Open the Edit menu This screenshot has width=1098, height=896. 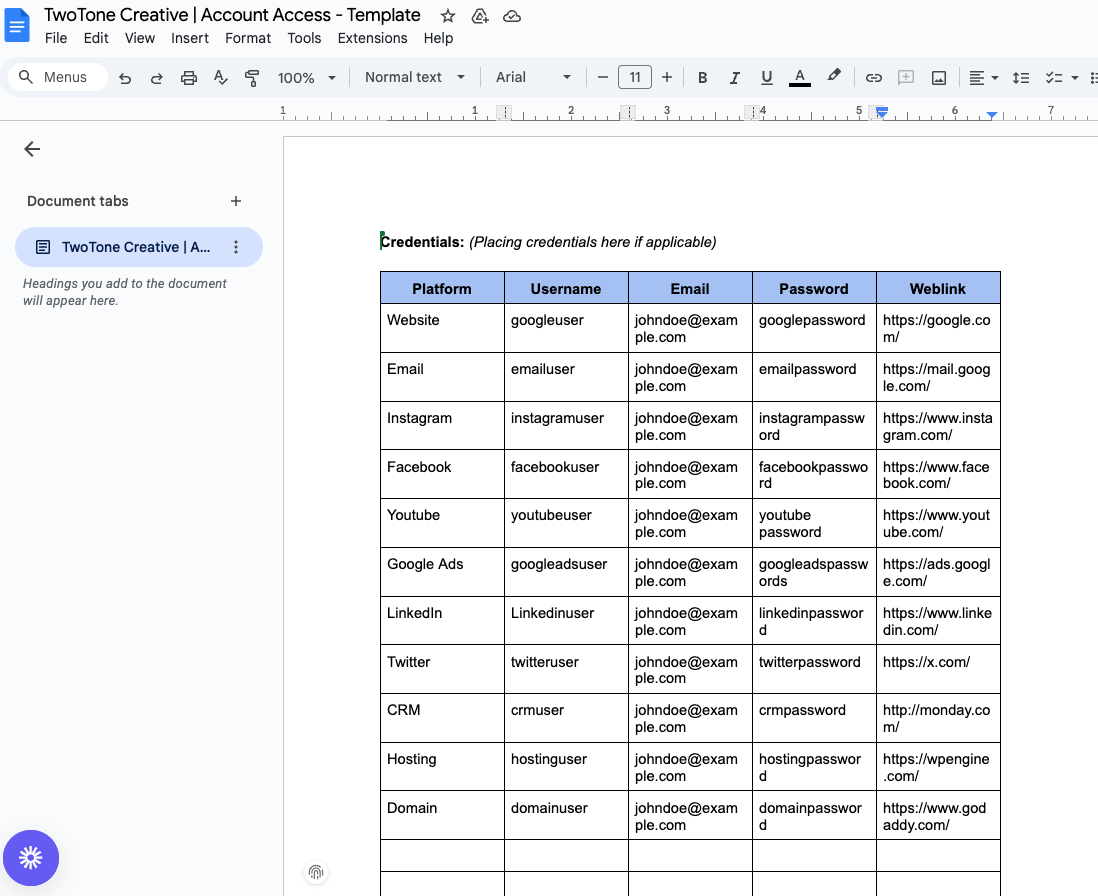[96, 38]
